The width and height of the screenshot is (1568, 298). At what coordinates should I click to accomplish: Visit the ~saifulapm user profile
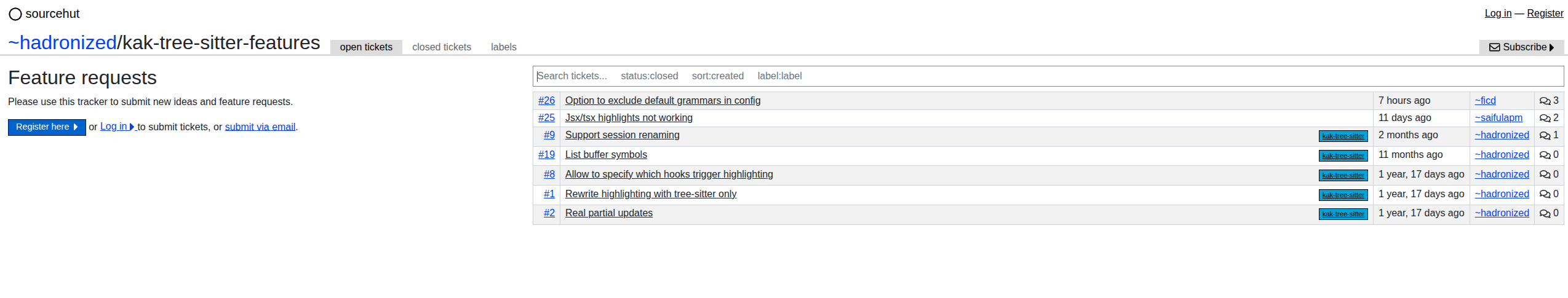point(1498,118)
